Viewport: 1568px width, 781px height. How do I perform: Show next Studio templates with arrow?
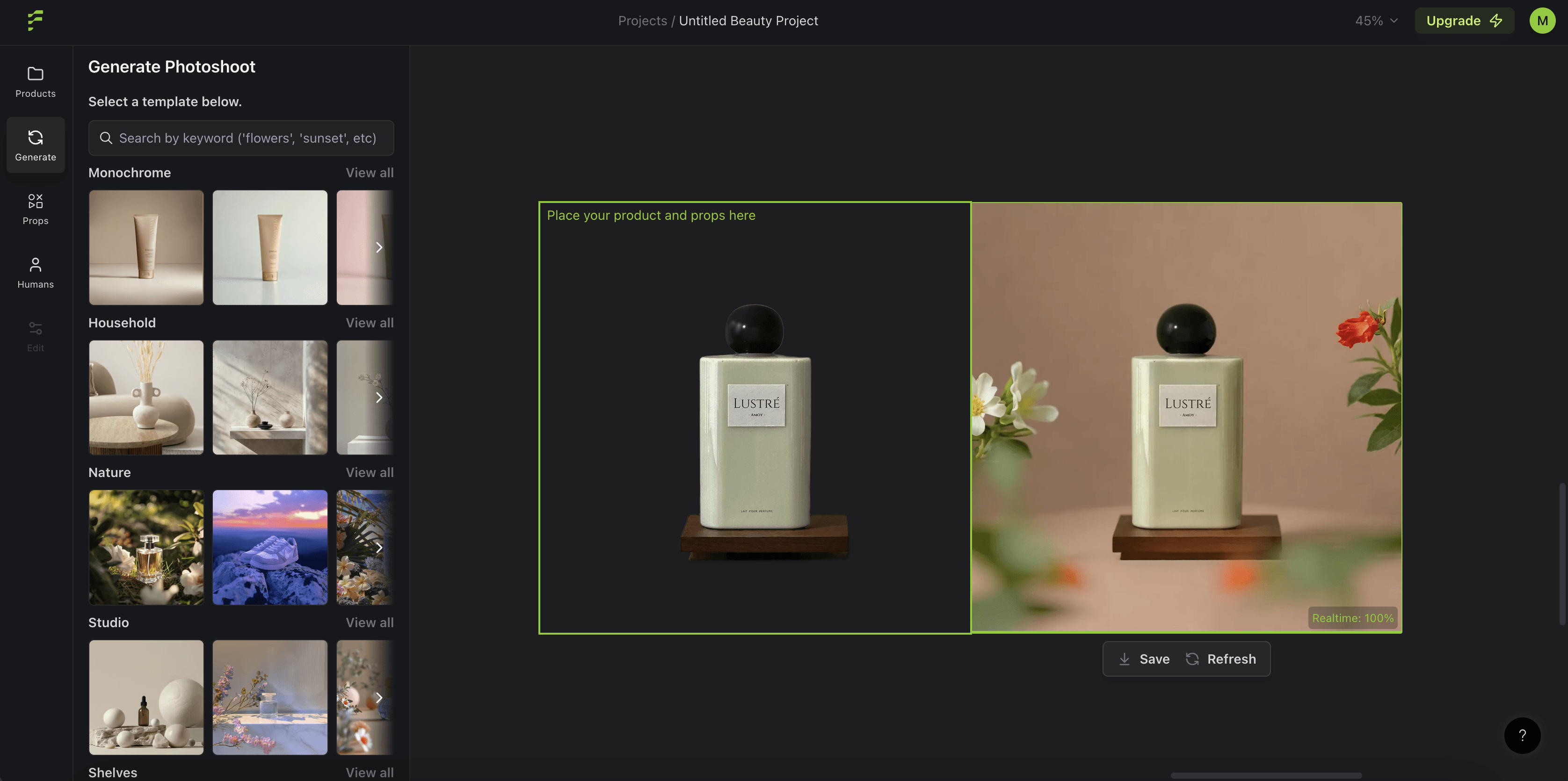(378, 698)
